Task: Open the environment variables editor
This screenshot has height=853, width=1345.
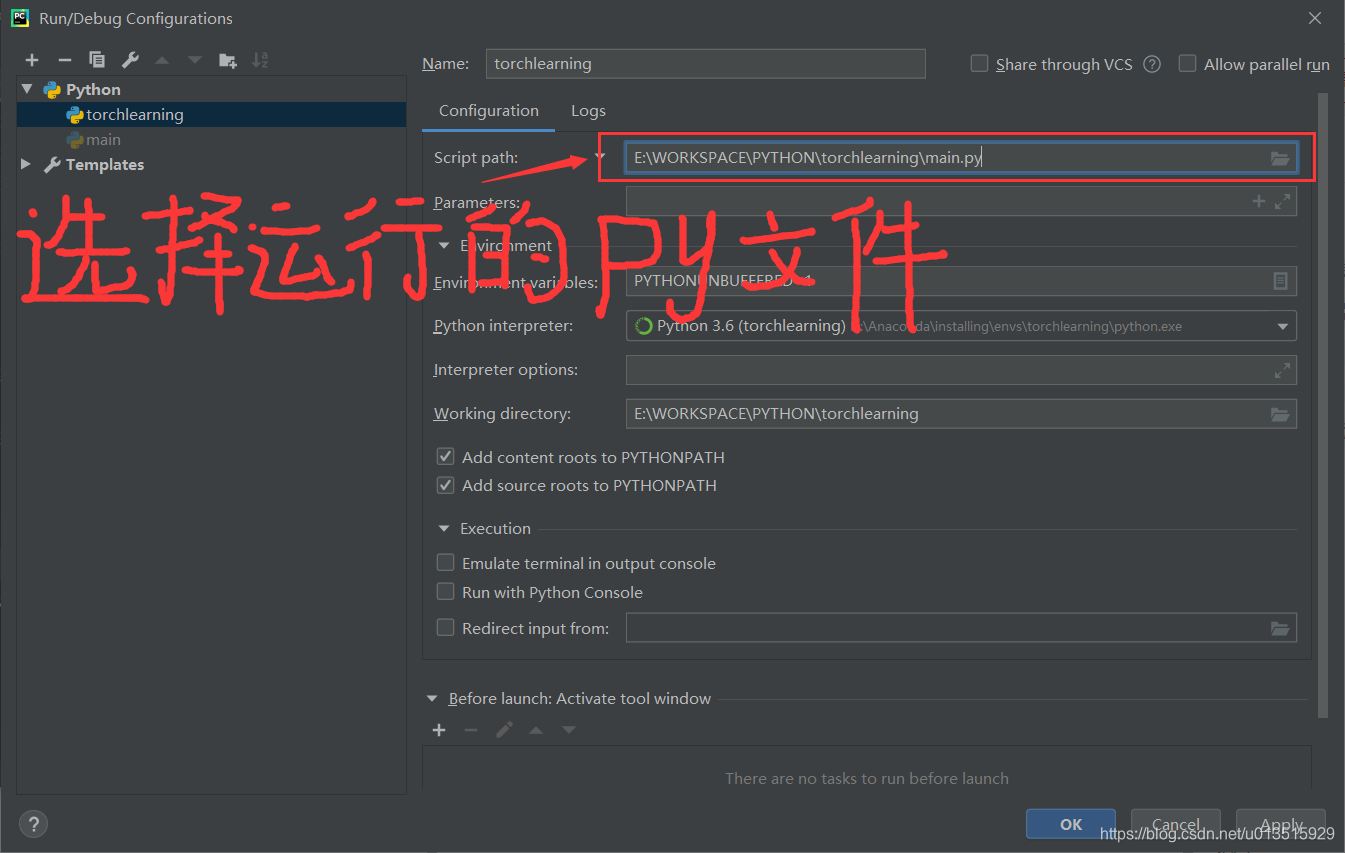Action: coord(1280,281)
